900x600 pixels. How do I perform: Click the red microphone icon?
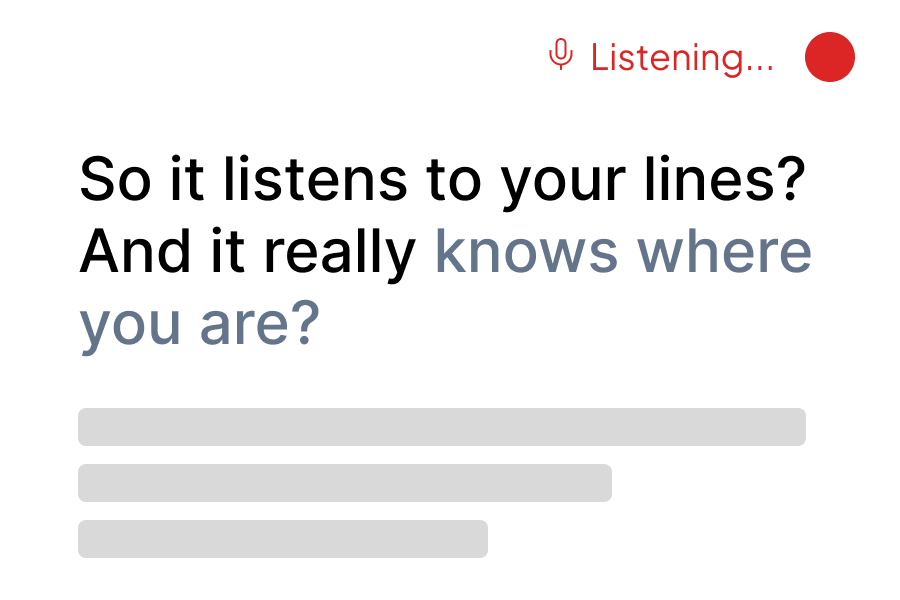pyautogui.click(x=561, y=55)
